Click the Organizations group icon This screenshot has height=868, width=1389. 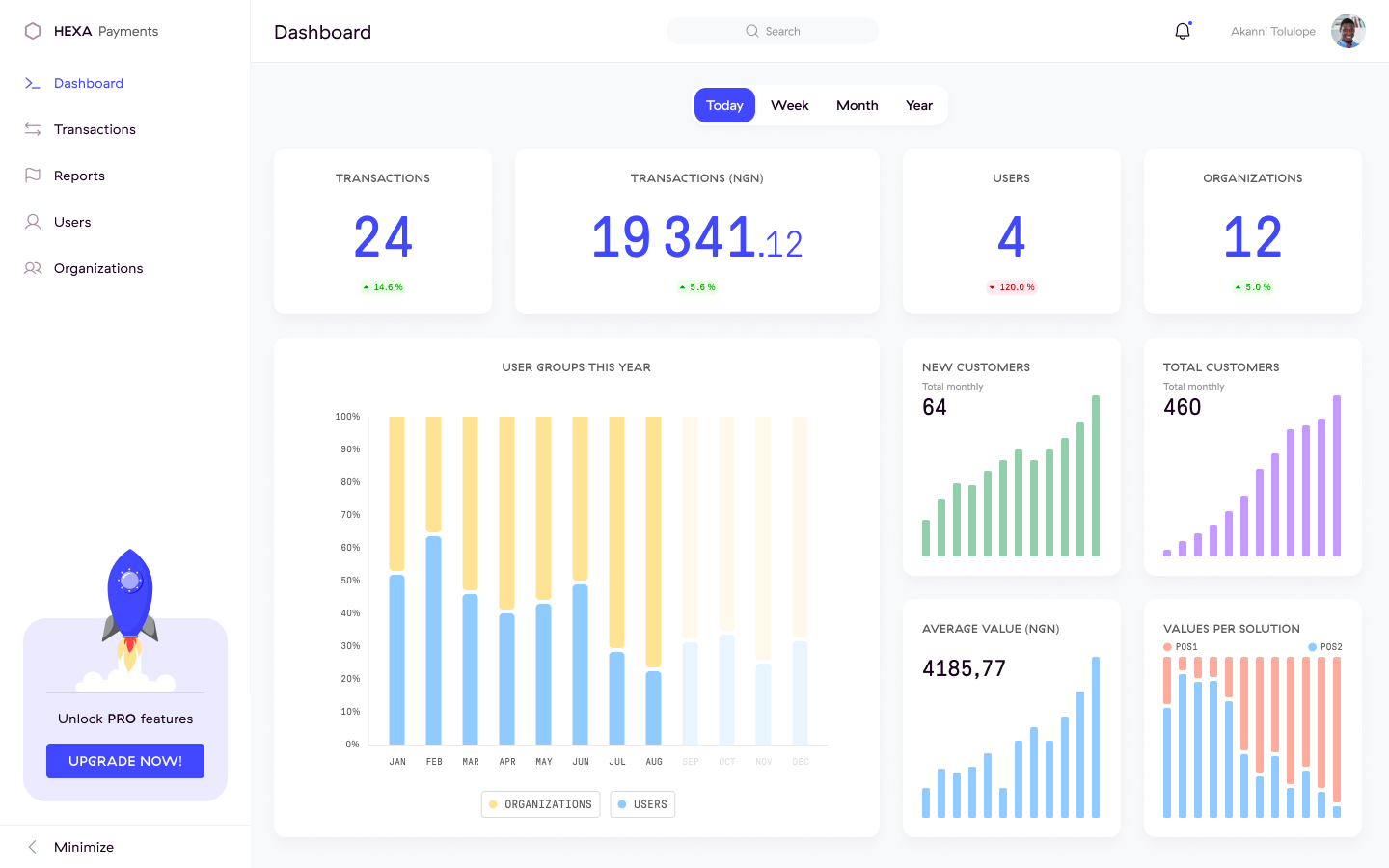[33, 268]
